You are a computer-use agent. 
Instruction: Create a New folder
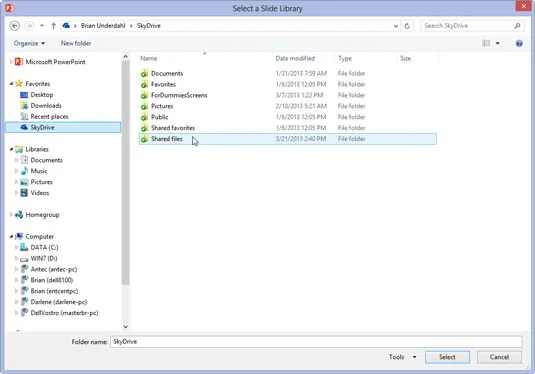tap(76, 43)
